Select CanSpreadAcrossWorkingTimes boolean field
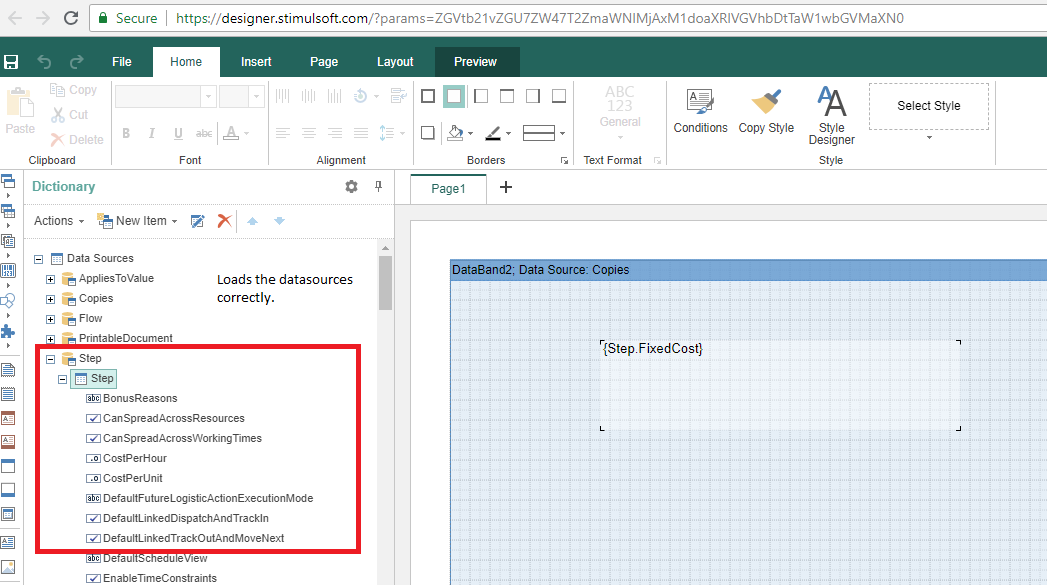This screenshot has width=1047, height=586. tap(174, 438)
